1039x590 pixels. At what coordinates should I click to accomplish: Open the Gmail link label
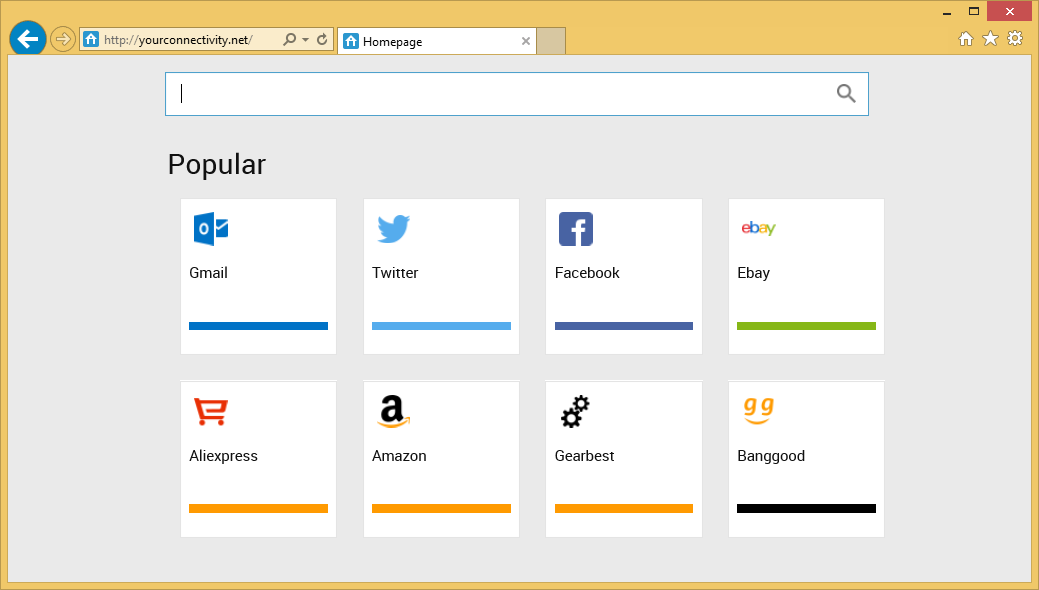pos(208,272)
